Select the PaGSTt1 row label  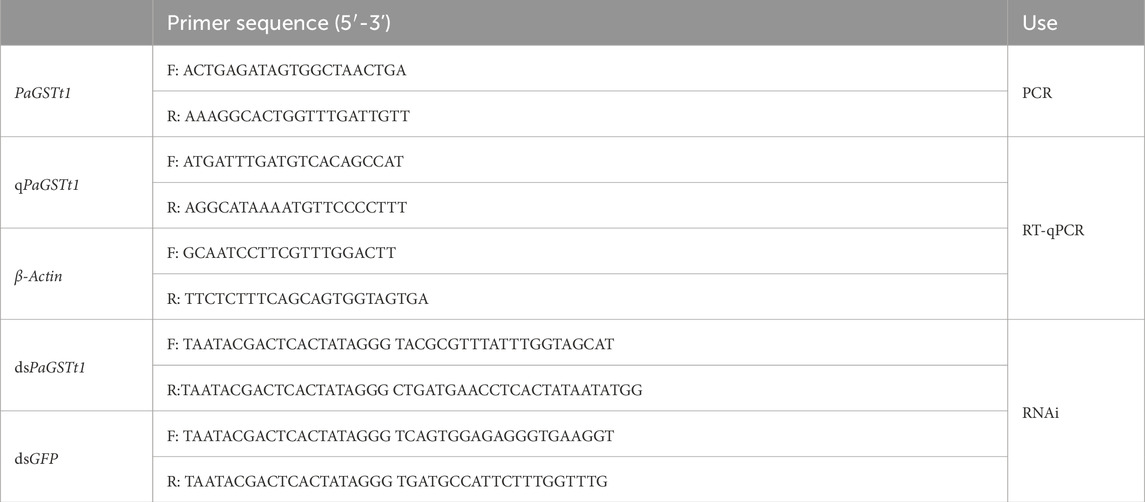(38, 94)
